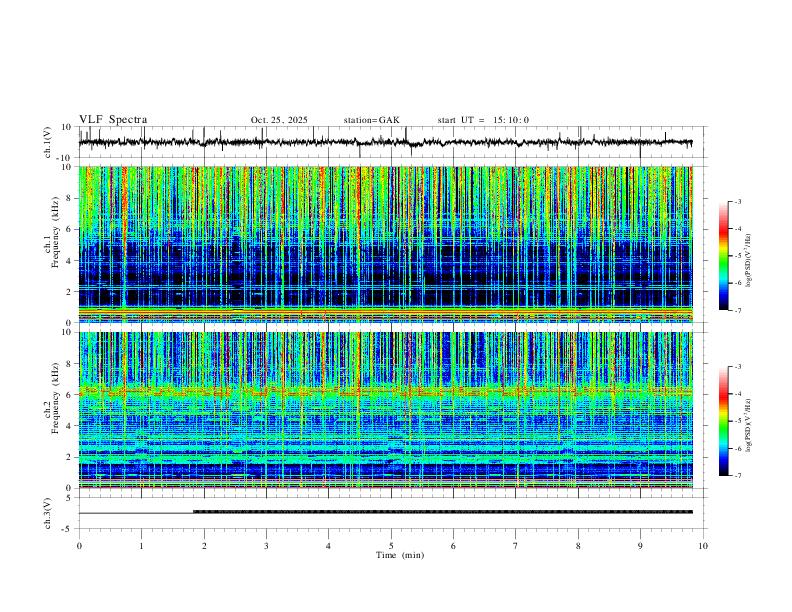Click the 'ch.3(V)' axis label
This screenshot has width=792, height=612.
[48, 513]
